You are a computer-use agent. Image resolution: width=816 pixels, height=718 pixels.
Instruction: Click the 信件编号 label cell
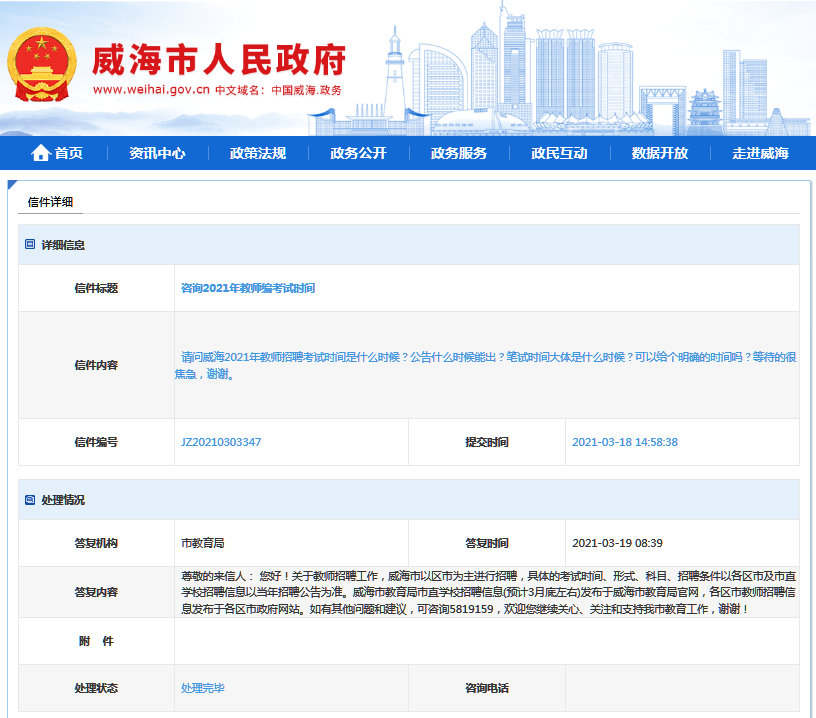[96, 442]
